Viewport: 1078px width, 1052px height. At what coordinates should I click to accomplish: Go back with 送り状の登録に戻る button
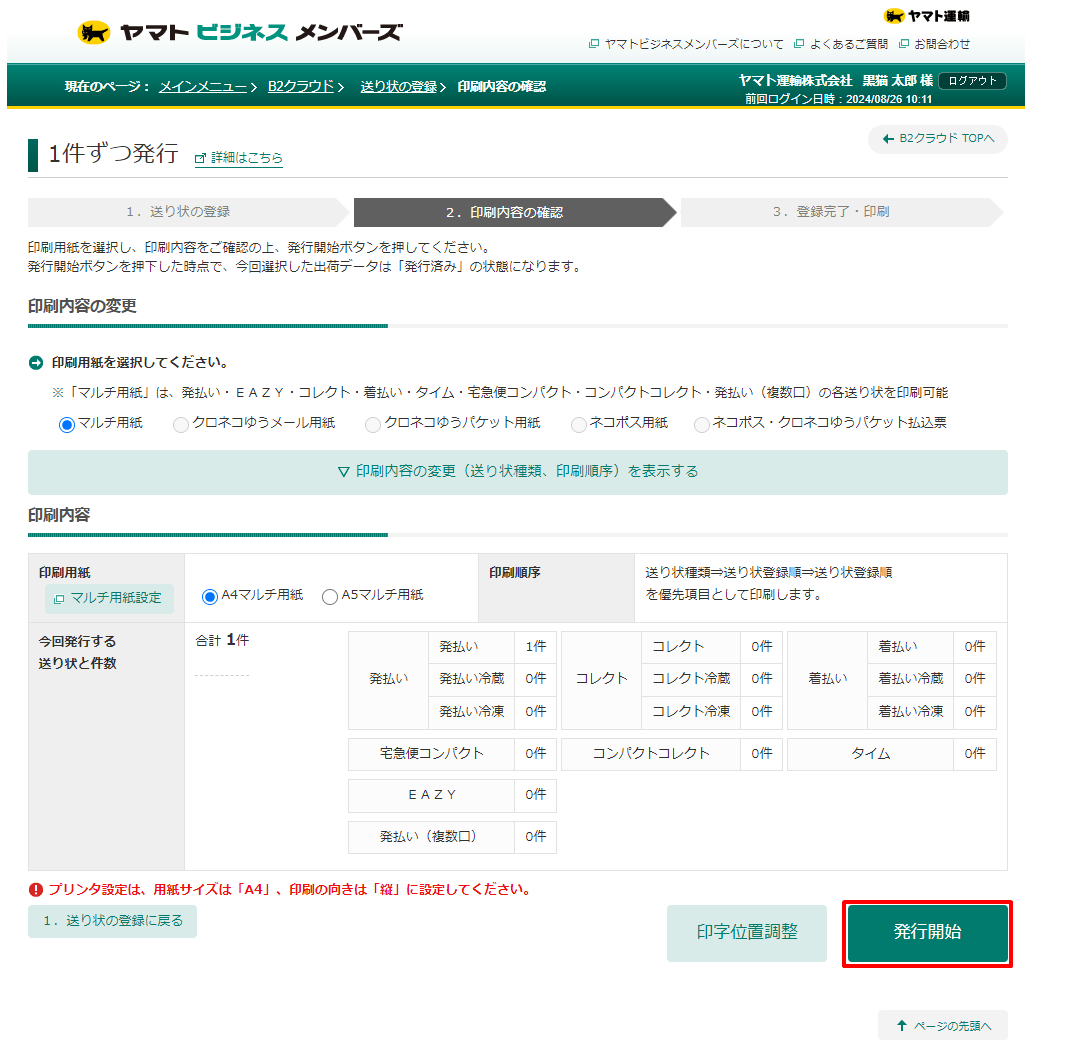[113, 921]
